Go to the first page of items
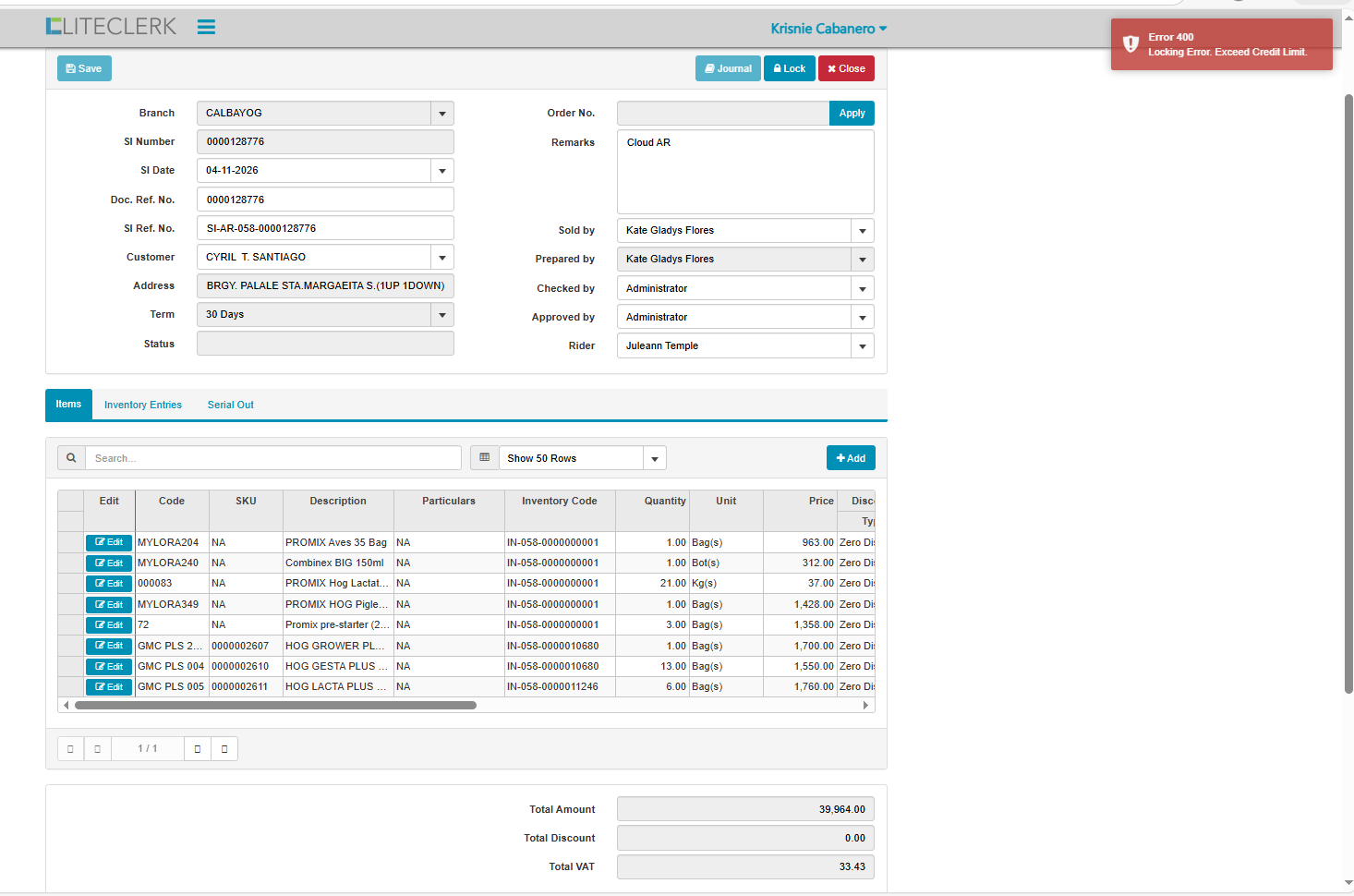 click(x=70, y=748)
